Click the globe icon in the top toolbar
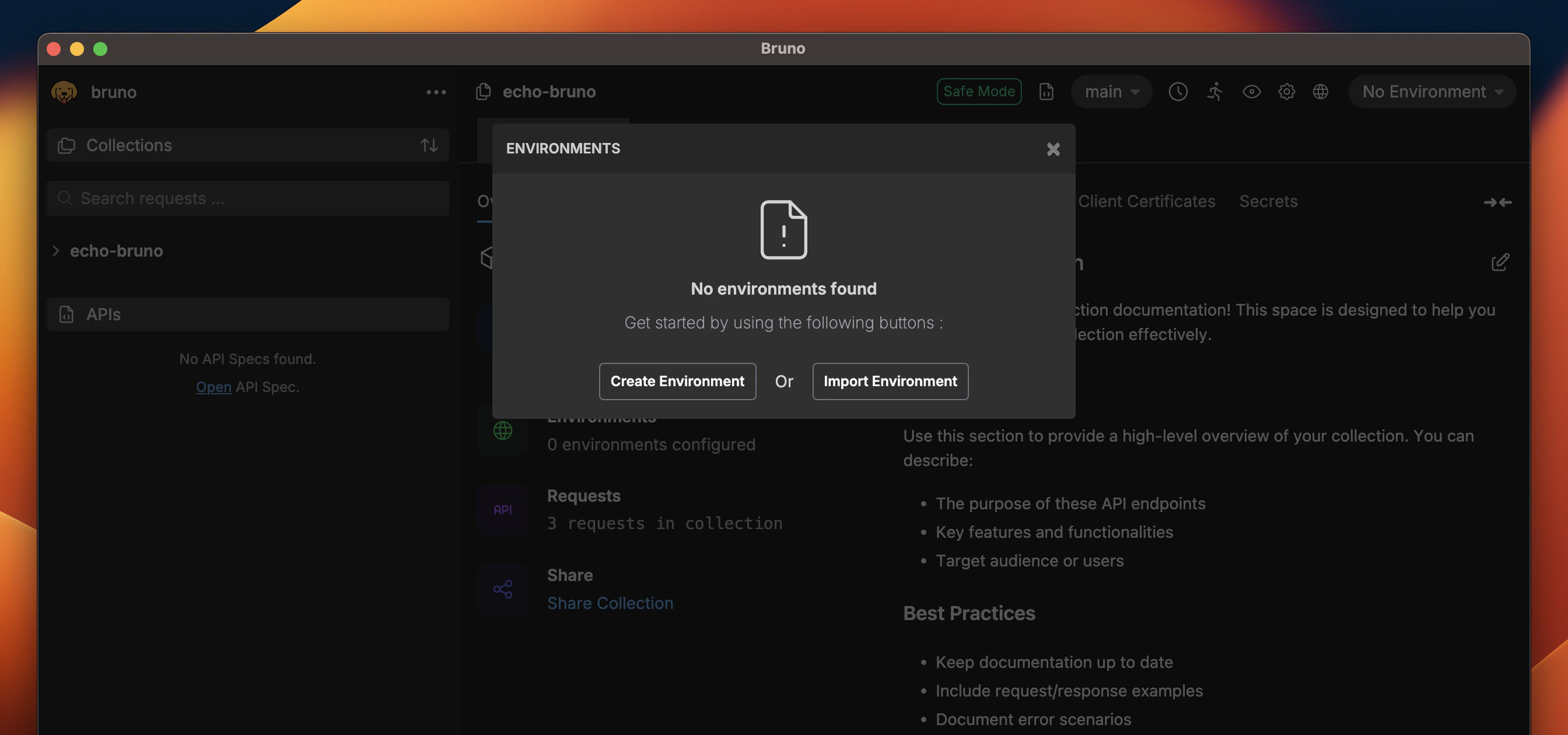This screenshot has width=1568, height=735. (1321, 92)
